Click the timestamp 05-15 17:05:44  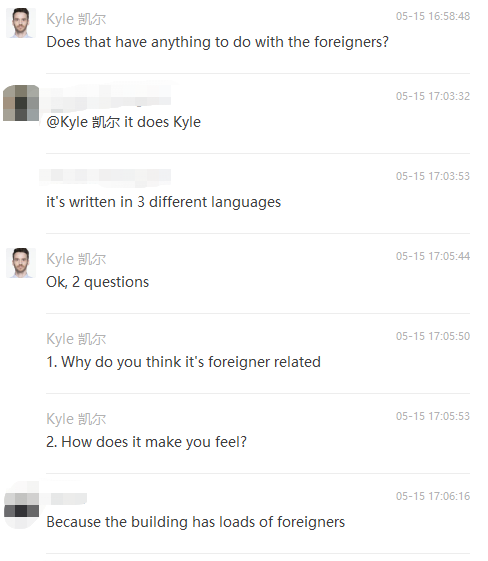coord(433,256)
